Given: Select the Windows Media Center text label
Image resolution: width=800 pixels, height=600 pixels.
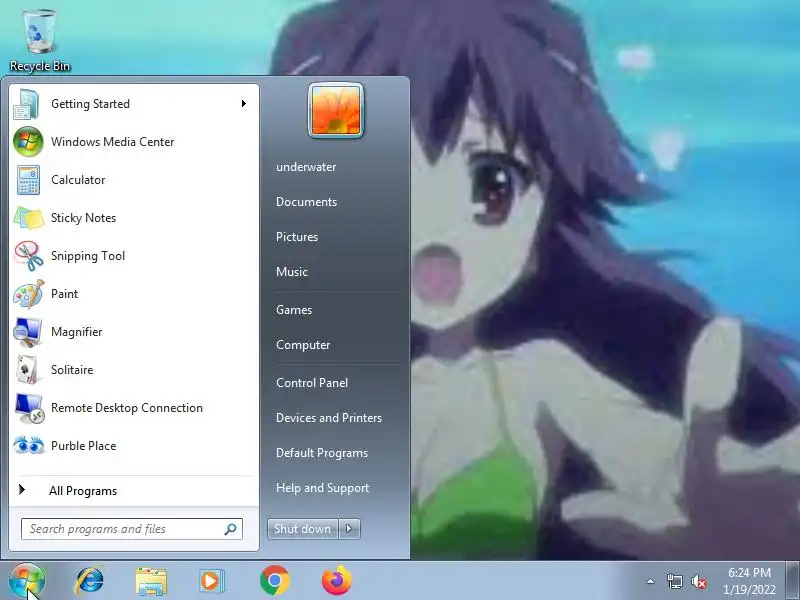Looking at the screenshot, I should click(113, 142).
